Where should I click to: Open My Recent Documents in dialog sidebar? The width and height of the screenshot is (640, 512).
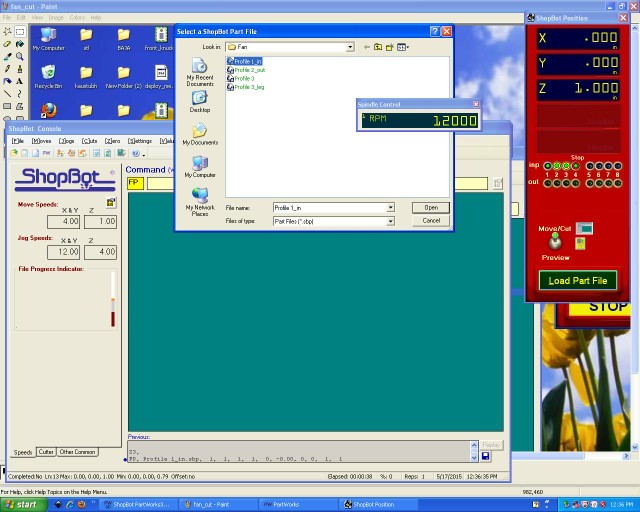(x=200, y=72)
